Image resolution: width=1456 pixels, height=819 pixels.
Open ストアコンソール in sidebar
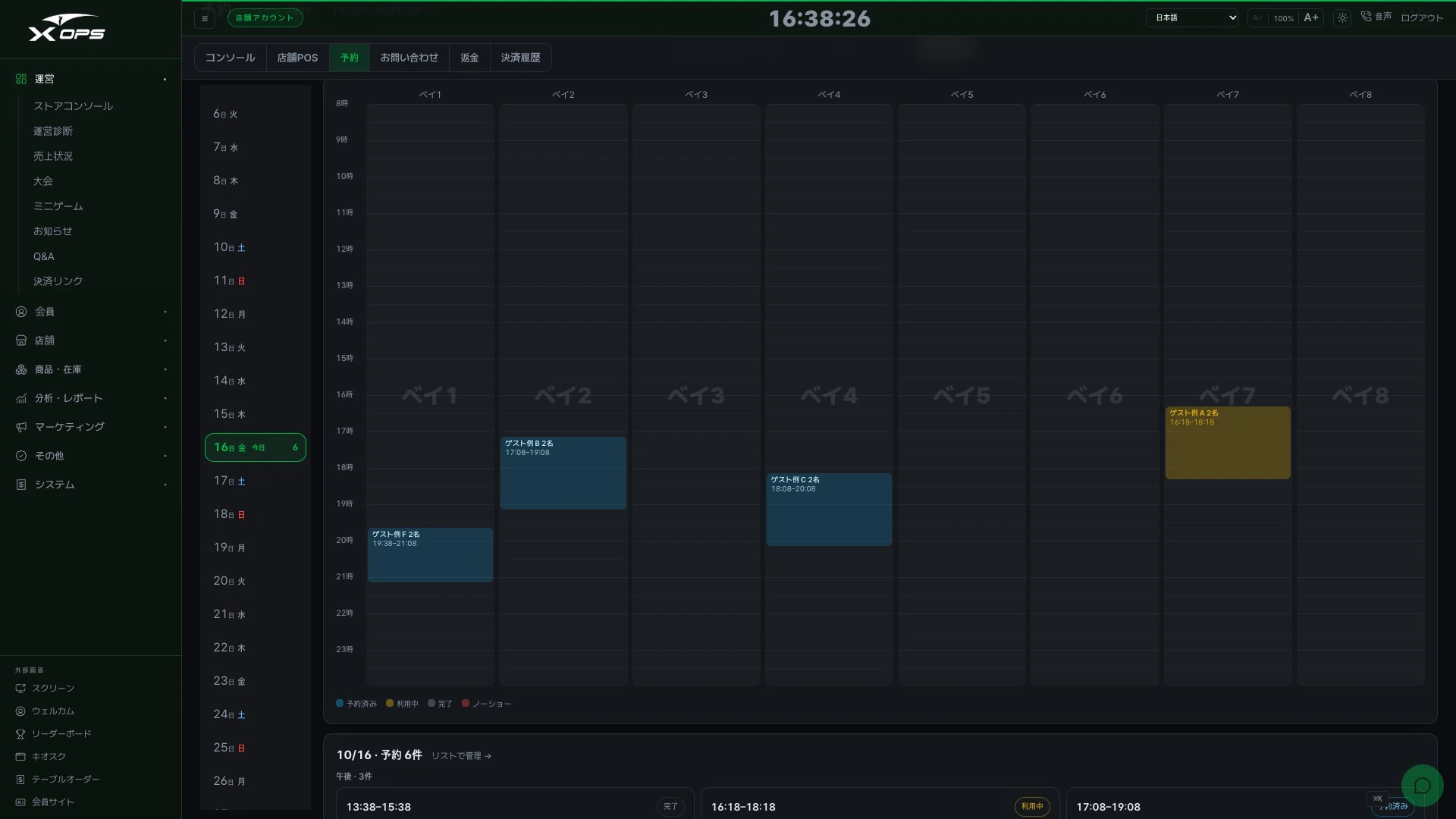pos(73,106)
